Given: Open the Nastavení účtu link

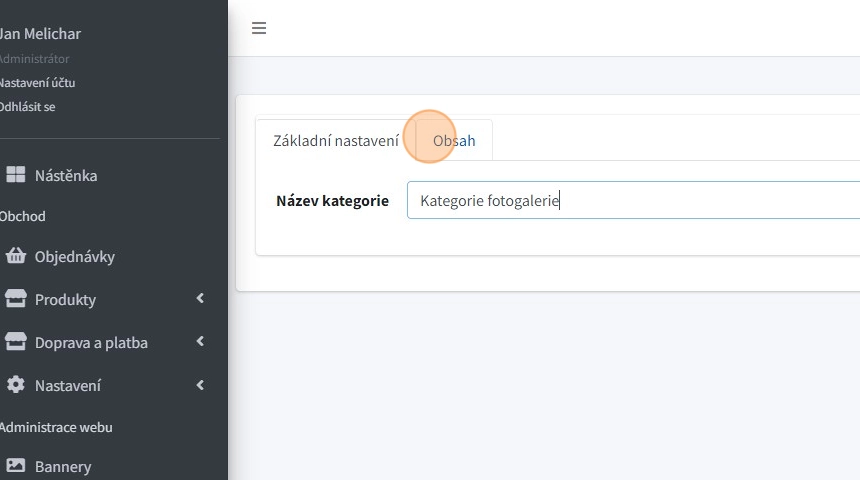Looking at the screenshot, I should (x=37, y=83).
